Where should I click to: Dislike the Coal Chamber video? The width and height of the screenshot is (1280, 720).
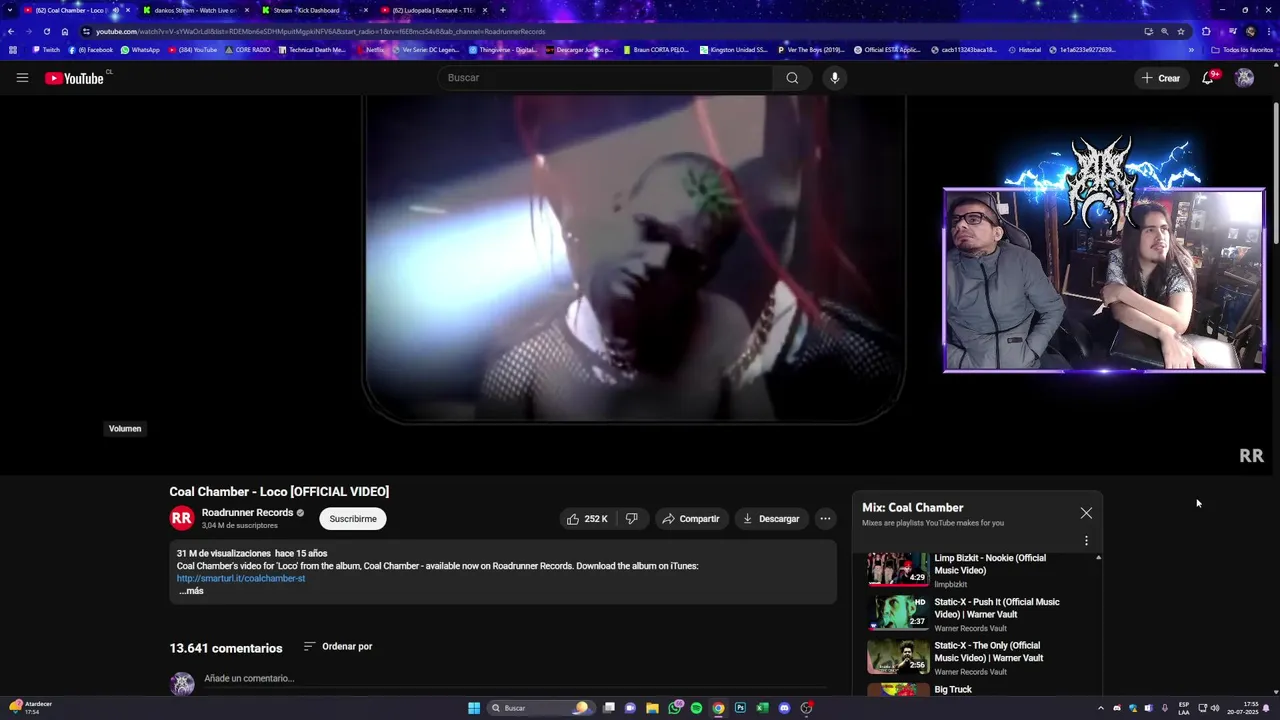tap(631, 519)
